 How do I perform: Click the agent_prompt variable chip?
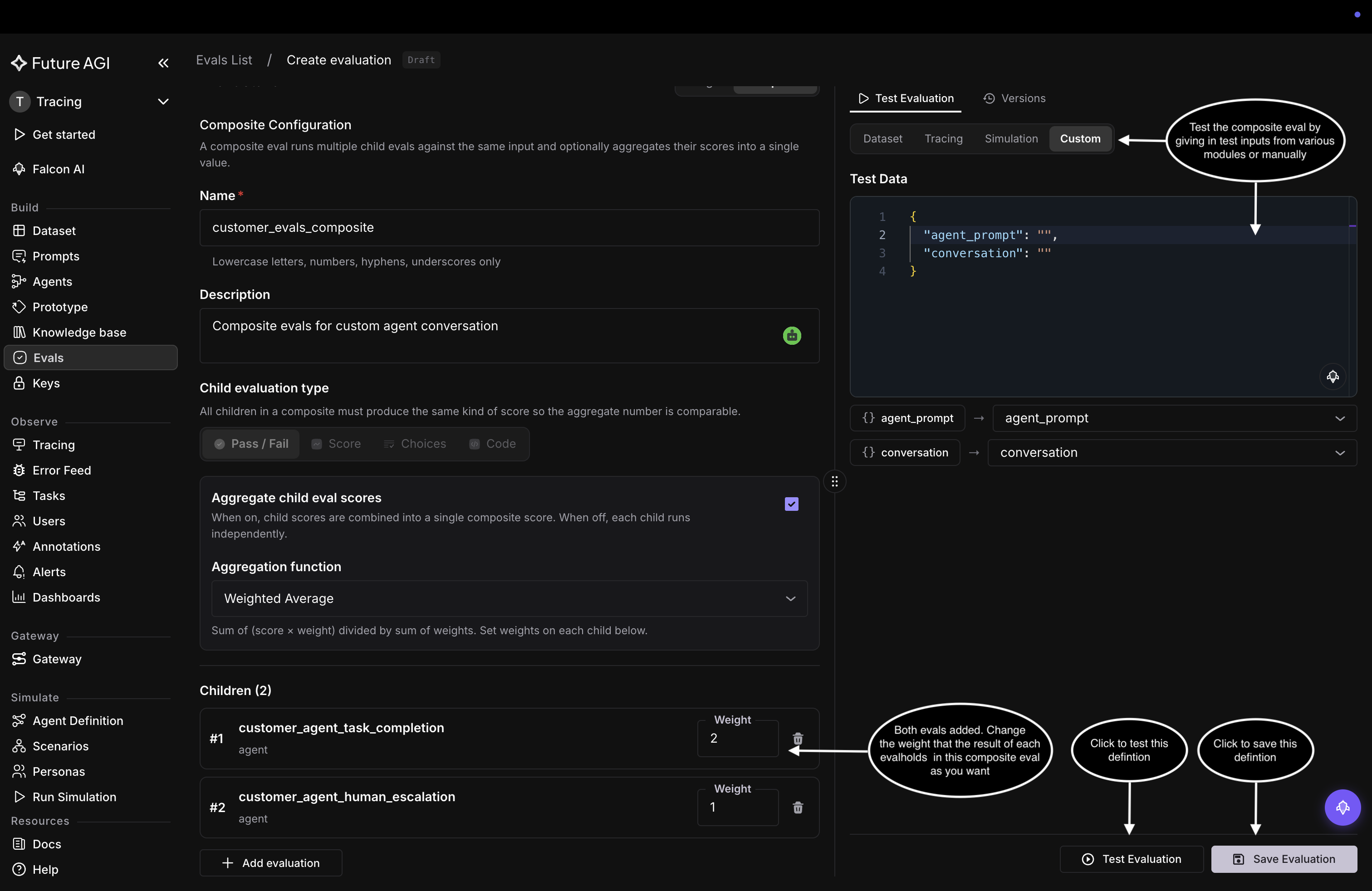click(x=907, y=418)
